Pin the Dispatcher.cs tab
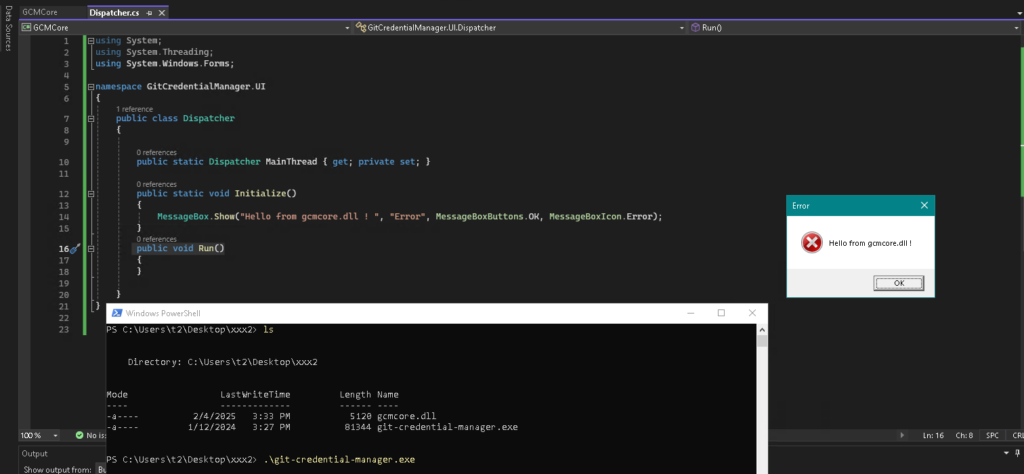Viewport: 1024px width, 474px height. tap(147, 12)
